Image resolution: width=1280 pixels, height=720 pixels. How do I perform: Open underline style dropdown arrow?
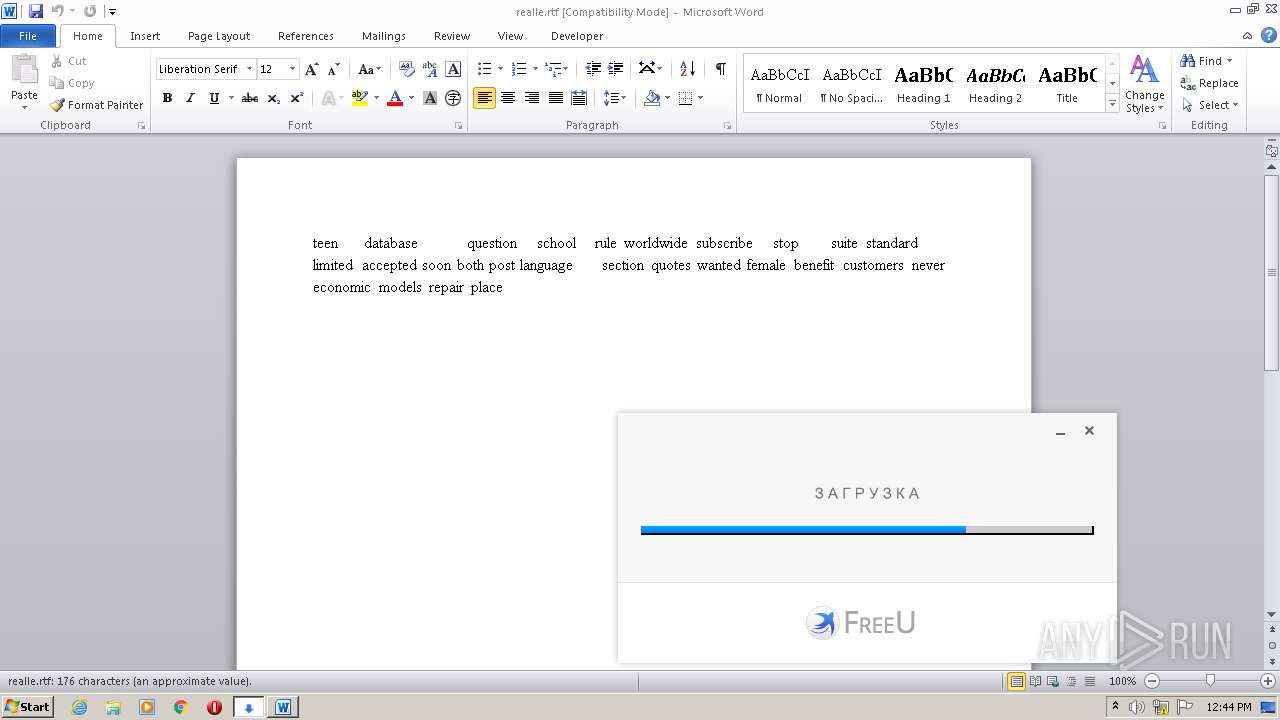pyautogui.click(x=231, y=98)
